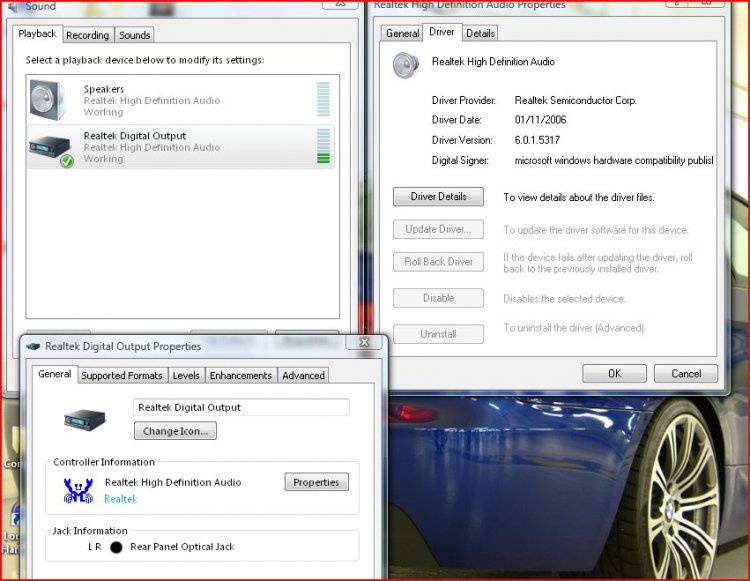Open the Supported Formats tab

(122, 375)
